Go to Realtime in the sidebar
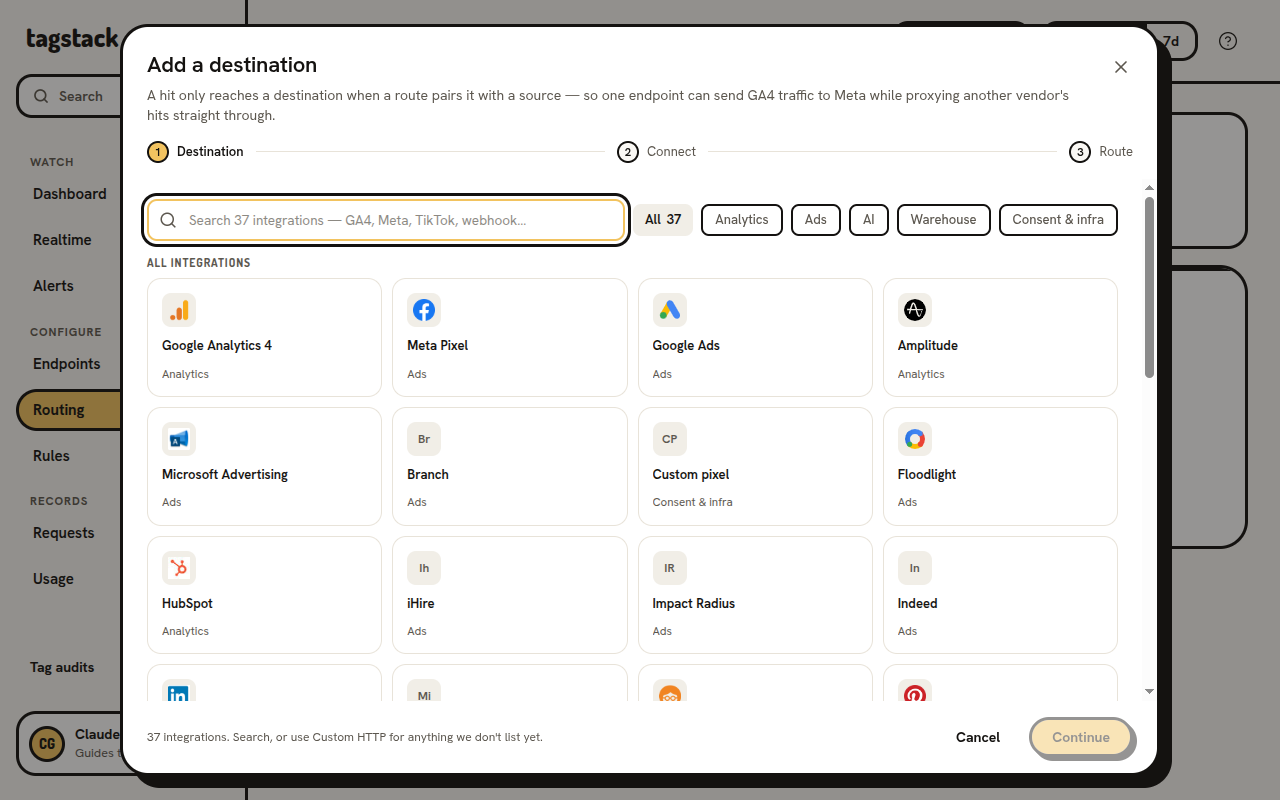This screenshot has height=800, width=1280. (x=62, y=240)
